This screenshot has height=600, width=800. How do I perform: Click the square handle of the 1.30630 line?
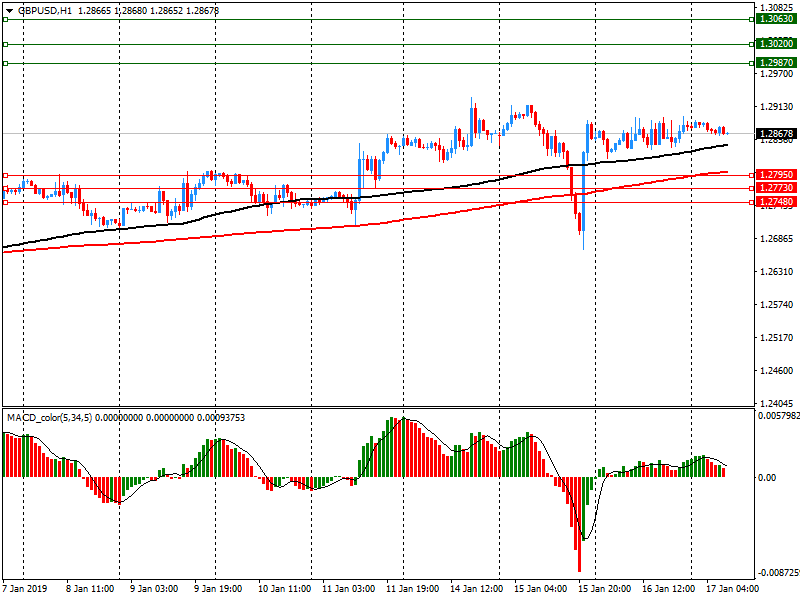[x=5, y=19]
